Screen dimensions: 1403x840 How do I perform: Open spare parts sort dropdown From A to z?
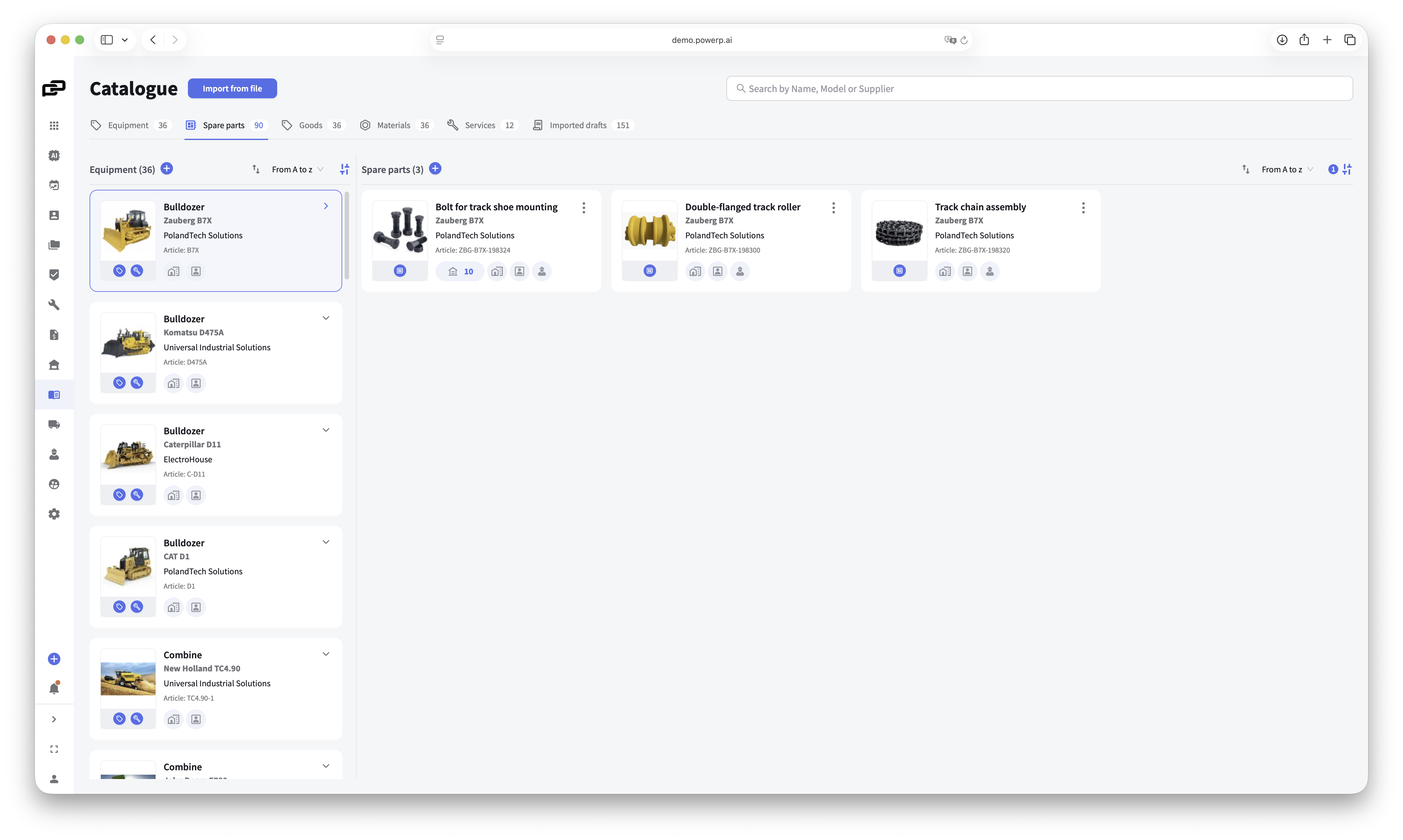(1288, 169)
